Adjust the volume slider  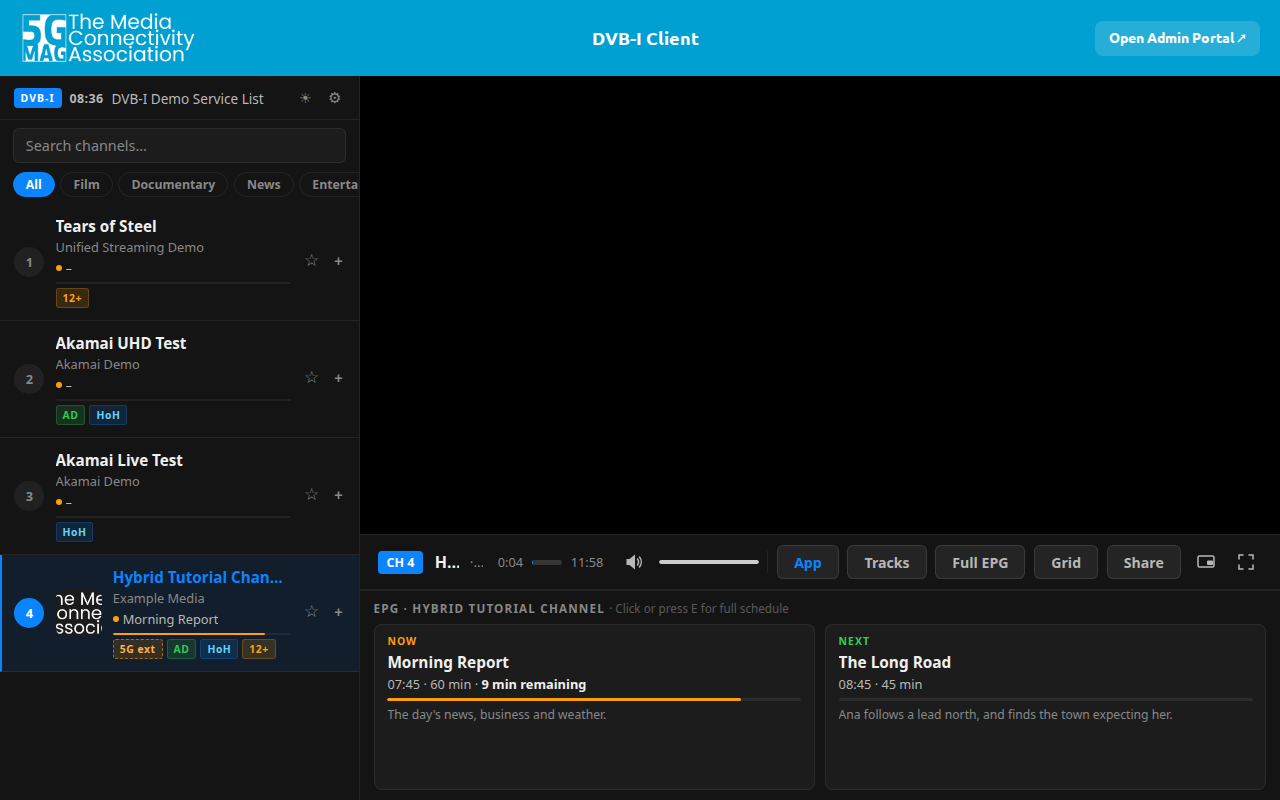(x=709, y=562)
